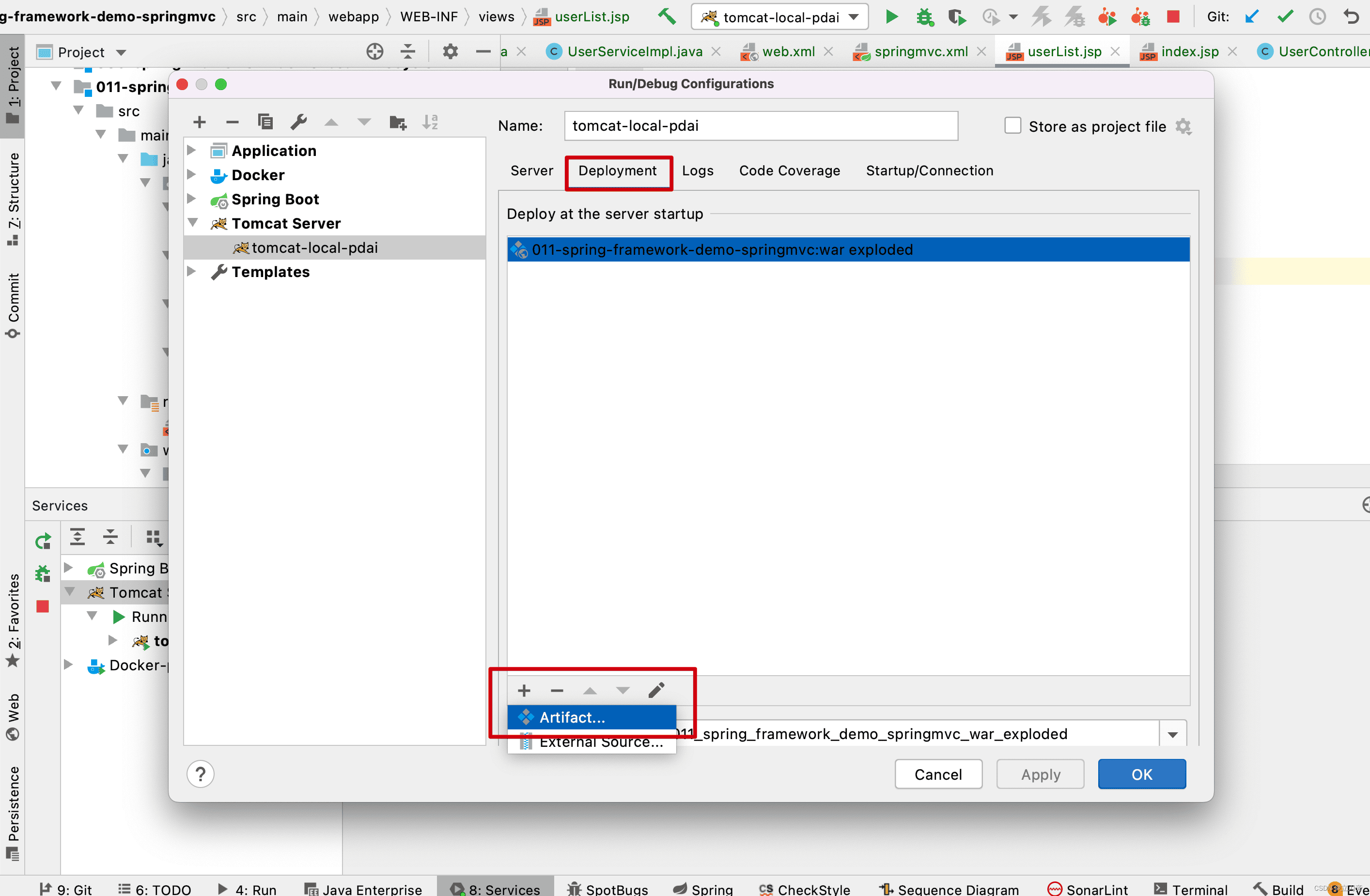Copy configuration using the copy icon
The width and height of the screenshot is (1370, 896).
pyautogui.click(x=265, y=122)
